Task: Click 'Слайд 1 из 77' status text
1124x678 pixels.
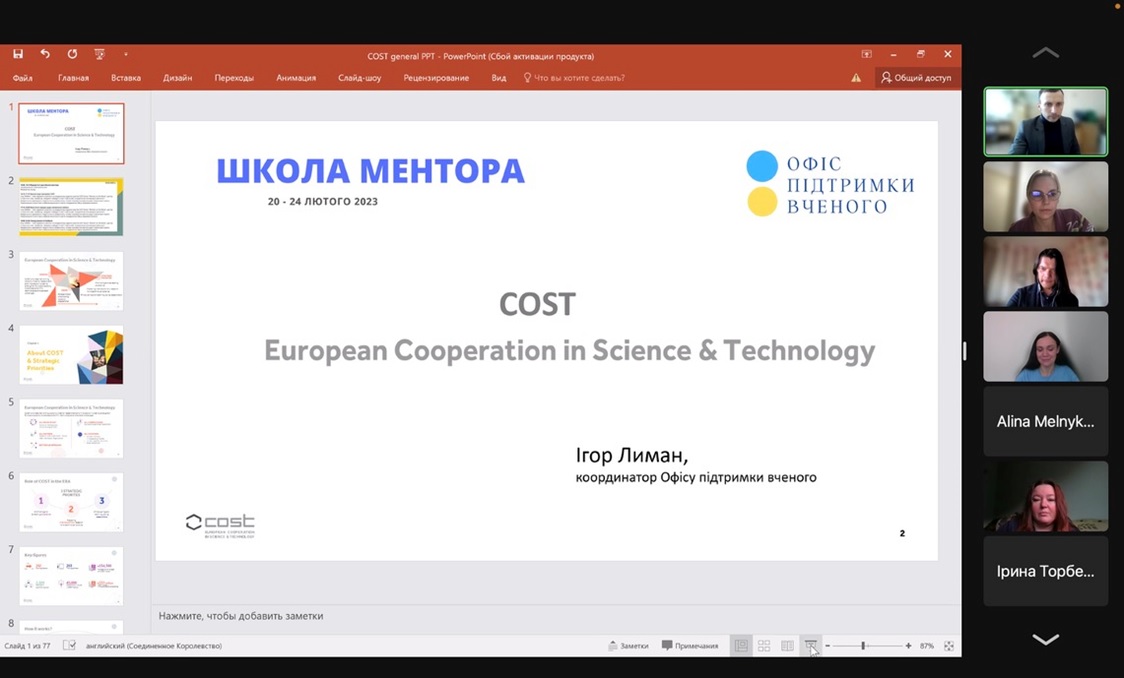Action: point(27,646)
